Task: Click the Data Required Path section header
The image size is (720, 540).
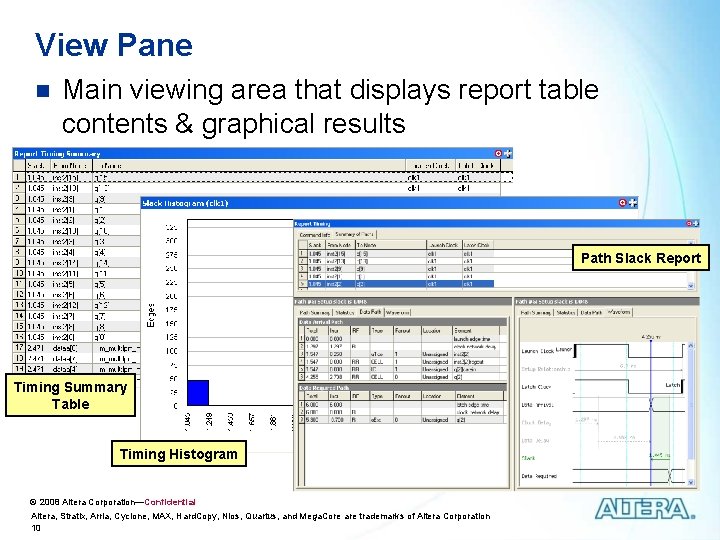Action: tap(403, 388)
